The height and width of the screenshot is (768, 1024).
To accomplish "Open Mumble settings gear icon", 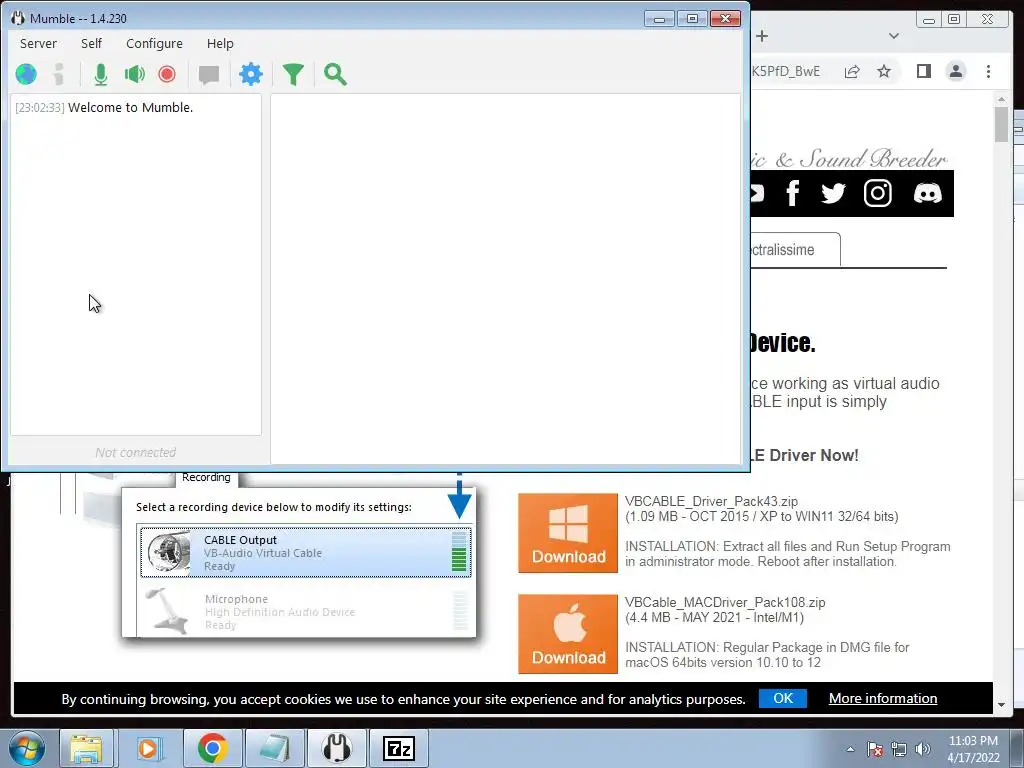I will pyautogui.click(x=251, y=74).
